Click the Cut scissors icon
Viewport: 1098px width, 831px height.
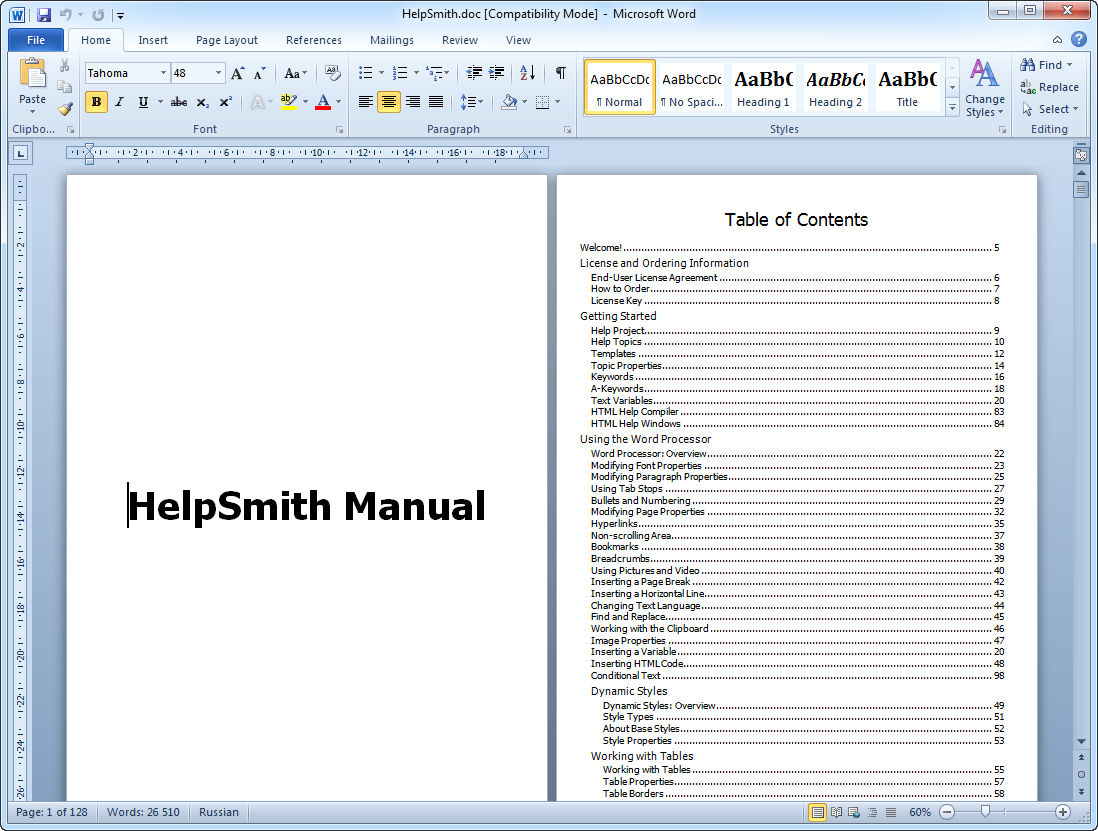(64, 66)
